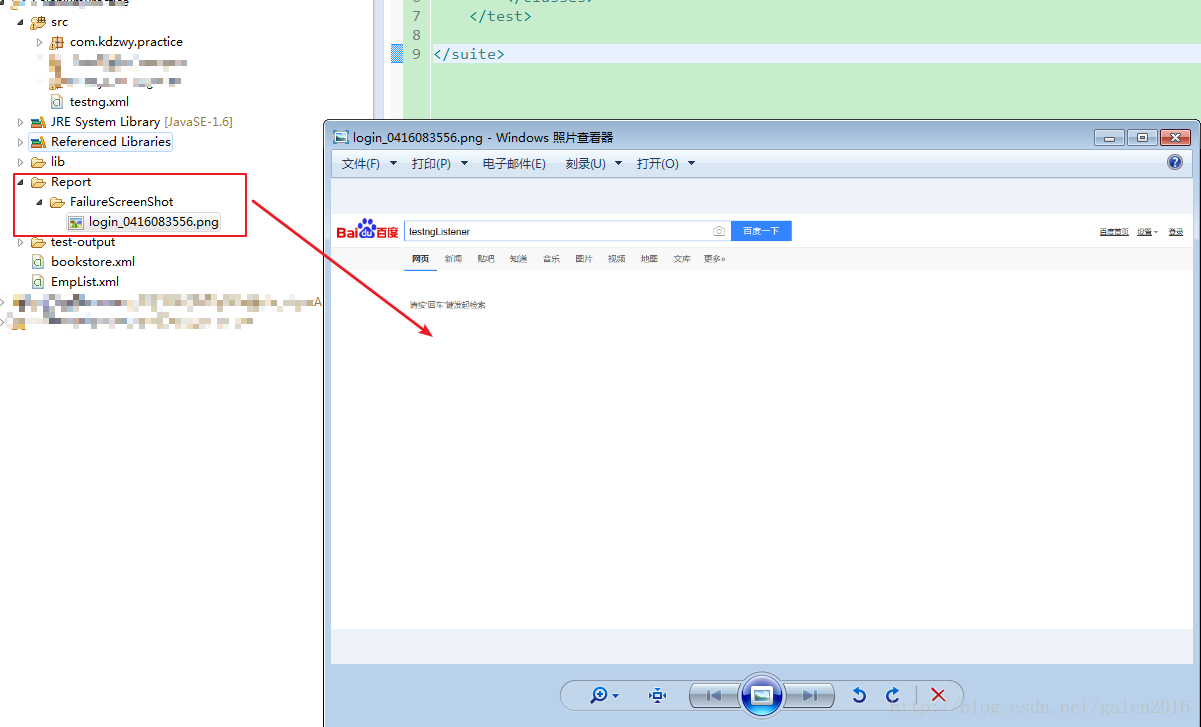This screenshot has width=1201, height=727.
Task: Expand the test-output folder
Action: click(x=20, y=242)
